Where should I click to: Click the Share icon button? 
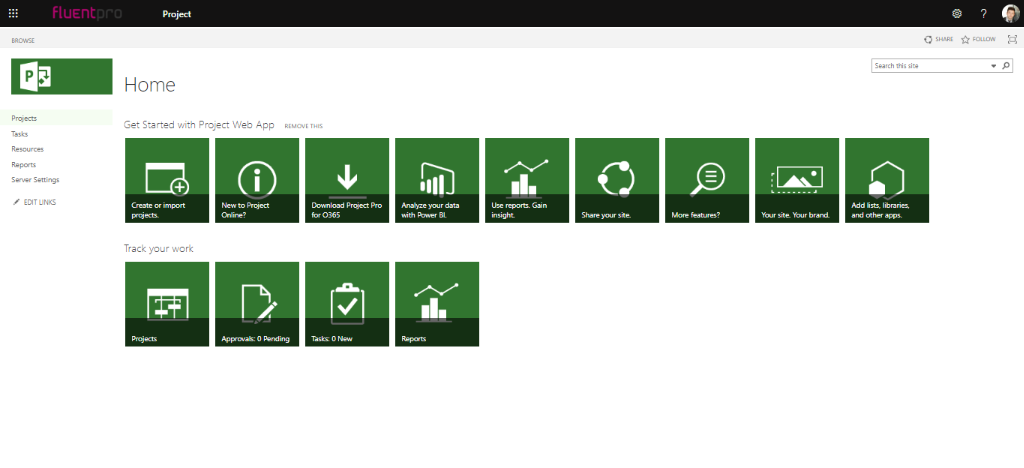[938, 39]
